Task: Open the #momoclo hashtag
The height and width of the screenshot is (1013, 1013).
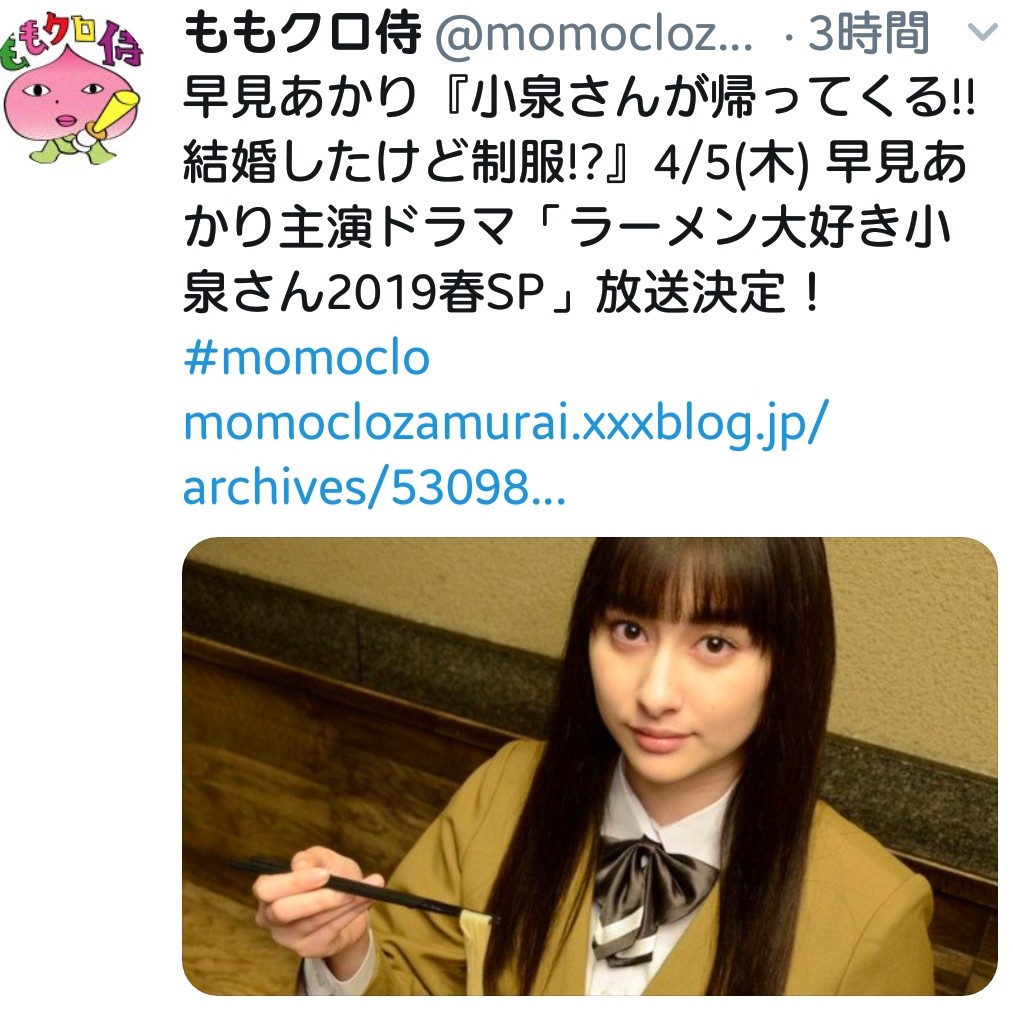Action: pos(307,357)
